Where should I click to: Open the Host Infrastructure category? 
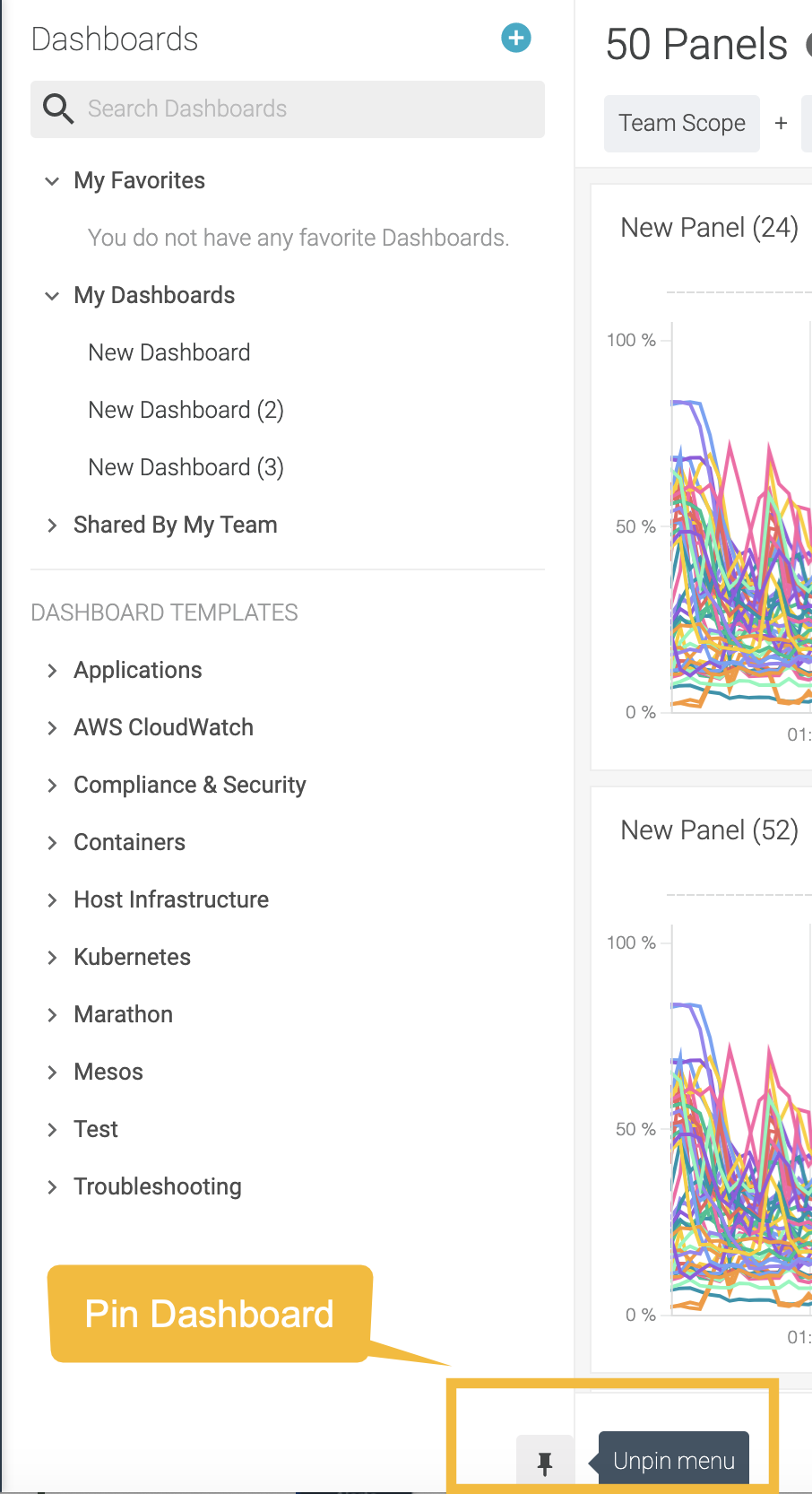pyautogui.click(x=171, y=899)
